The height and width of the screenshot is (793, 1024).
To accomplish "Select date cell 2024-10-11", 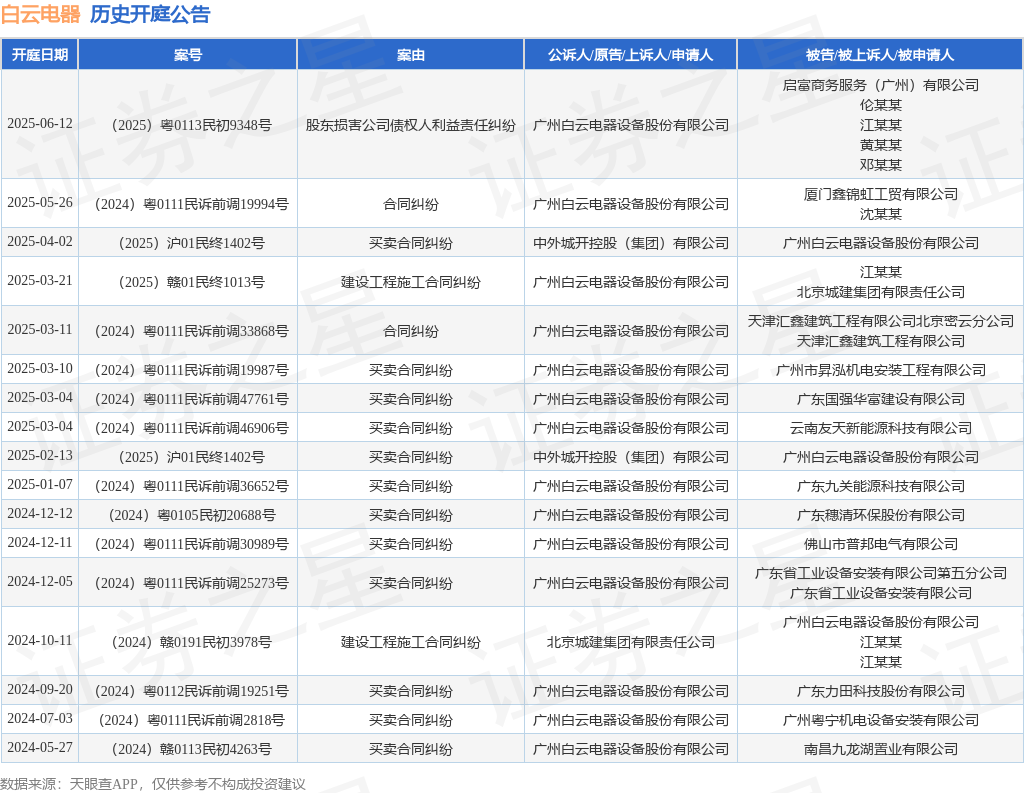I will (40, 641).
